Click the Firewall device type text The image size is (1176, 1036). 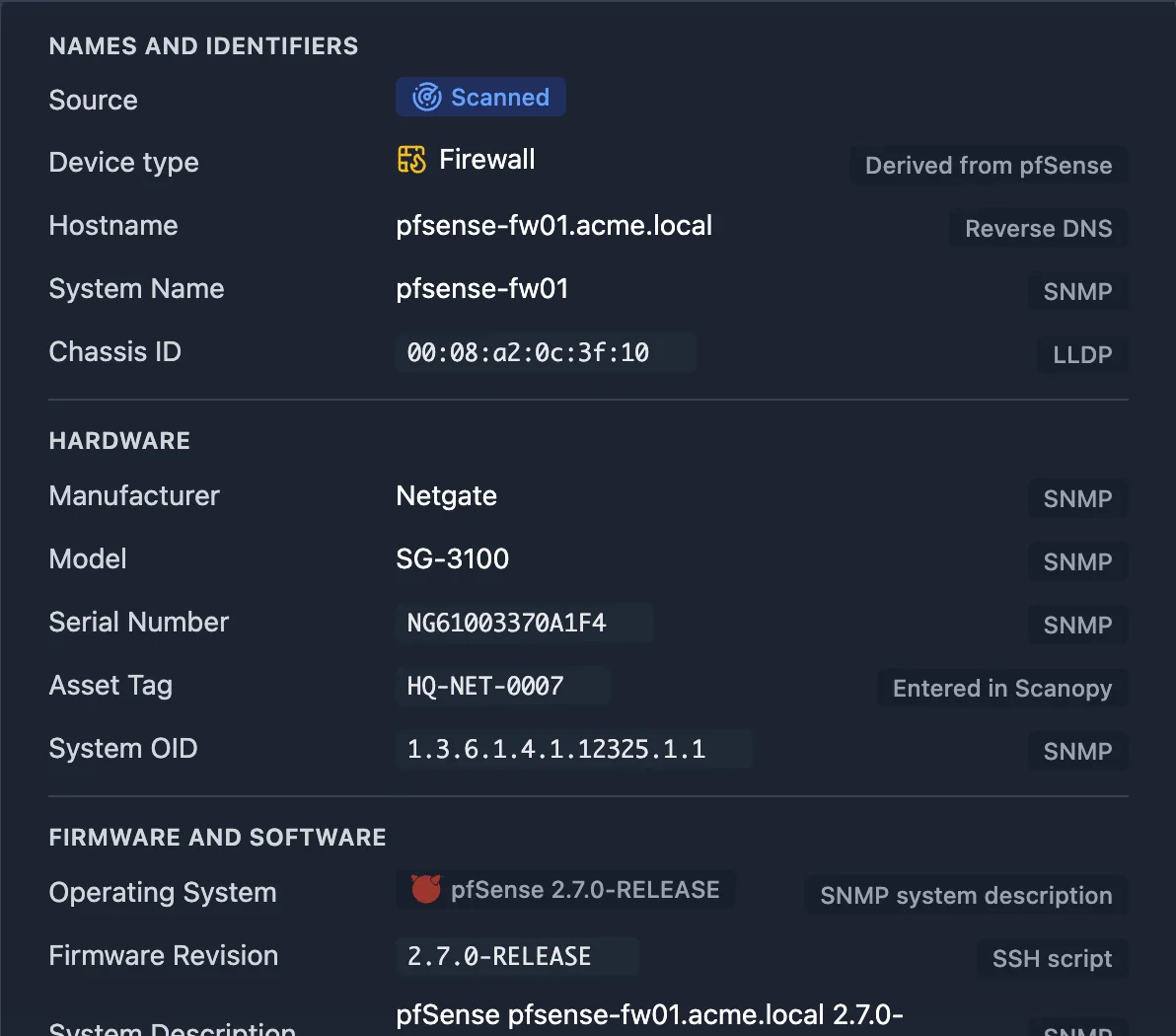pos(486,160)
